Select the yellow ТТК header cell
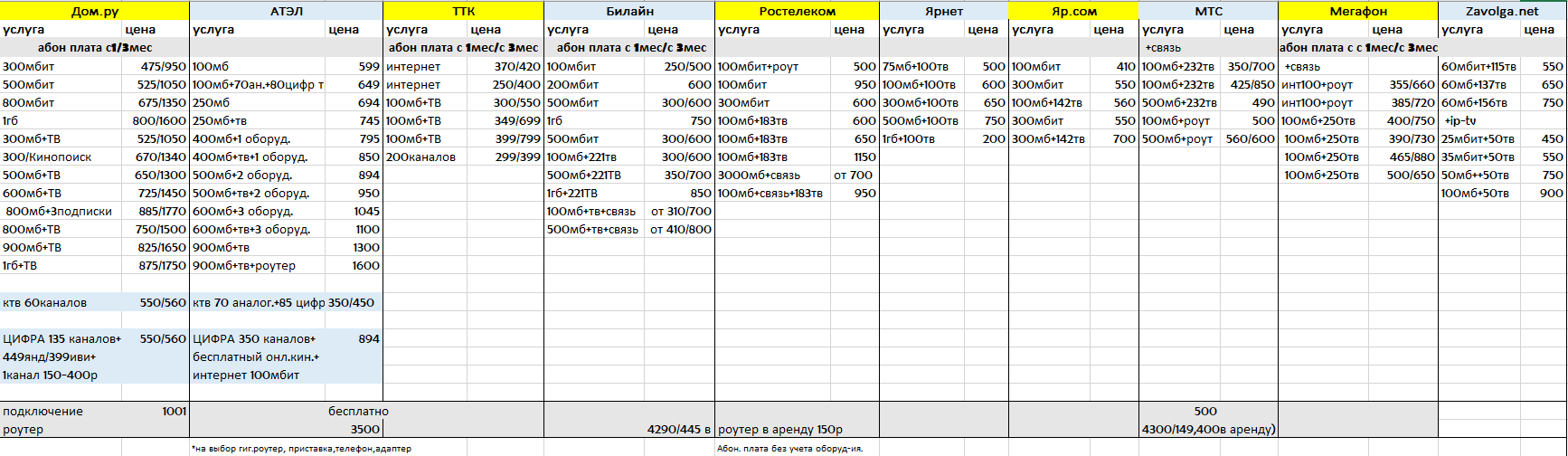This screenshot has height=456, width=1568. [x=463, y=12]
